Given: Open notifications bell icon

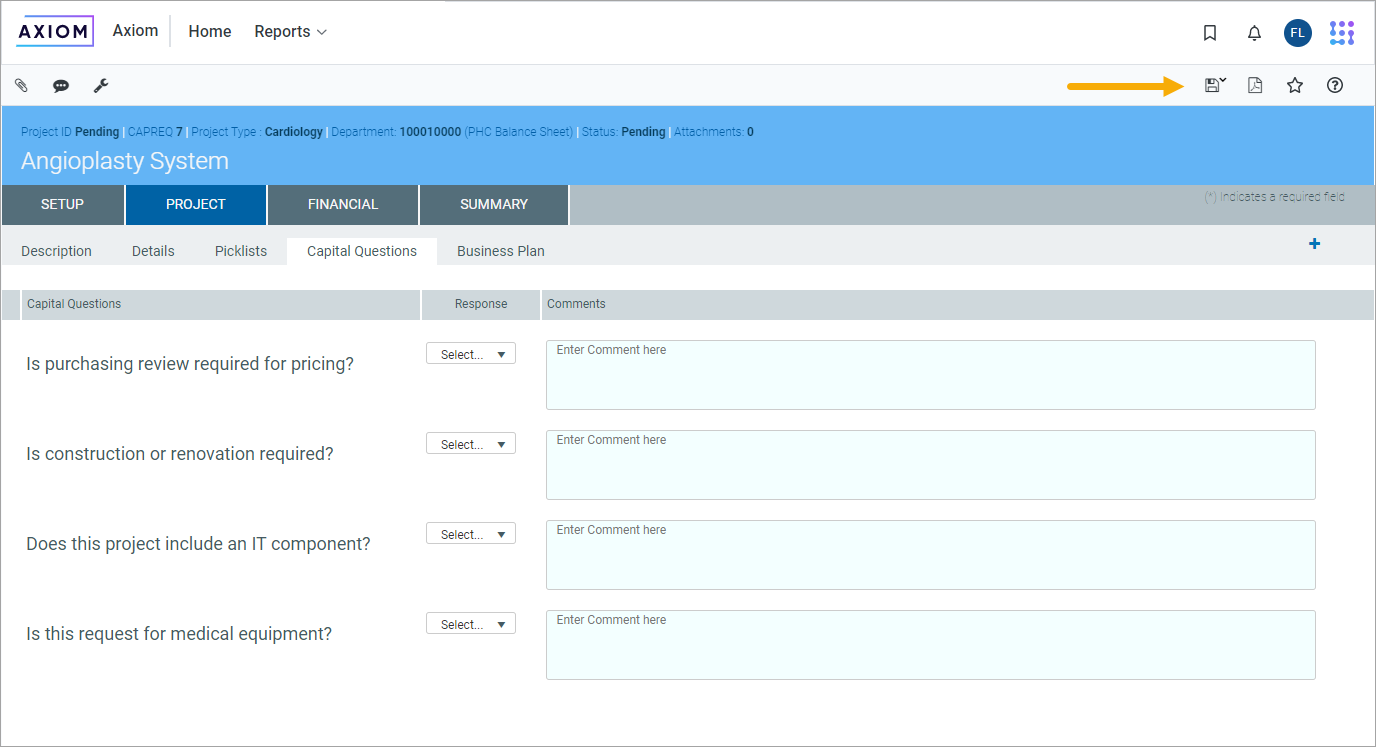Looking at the screenshot, I should 1254,33.
